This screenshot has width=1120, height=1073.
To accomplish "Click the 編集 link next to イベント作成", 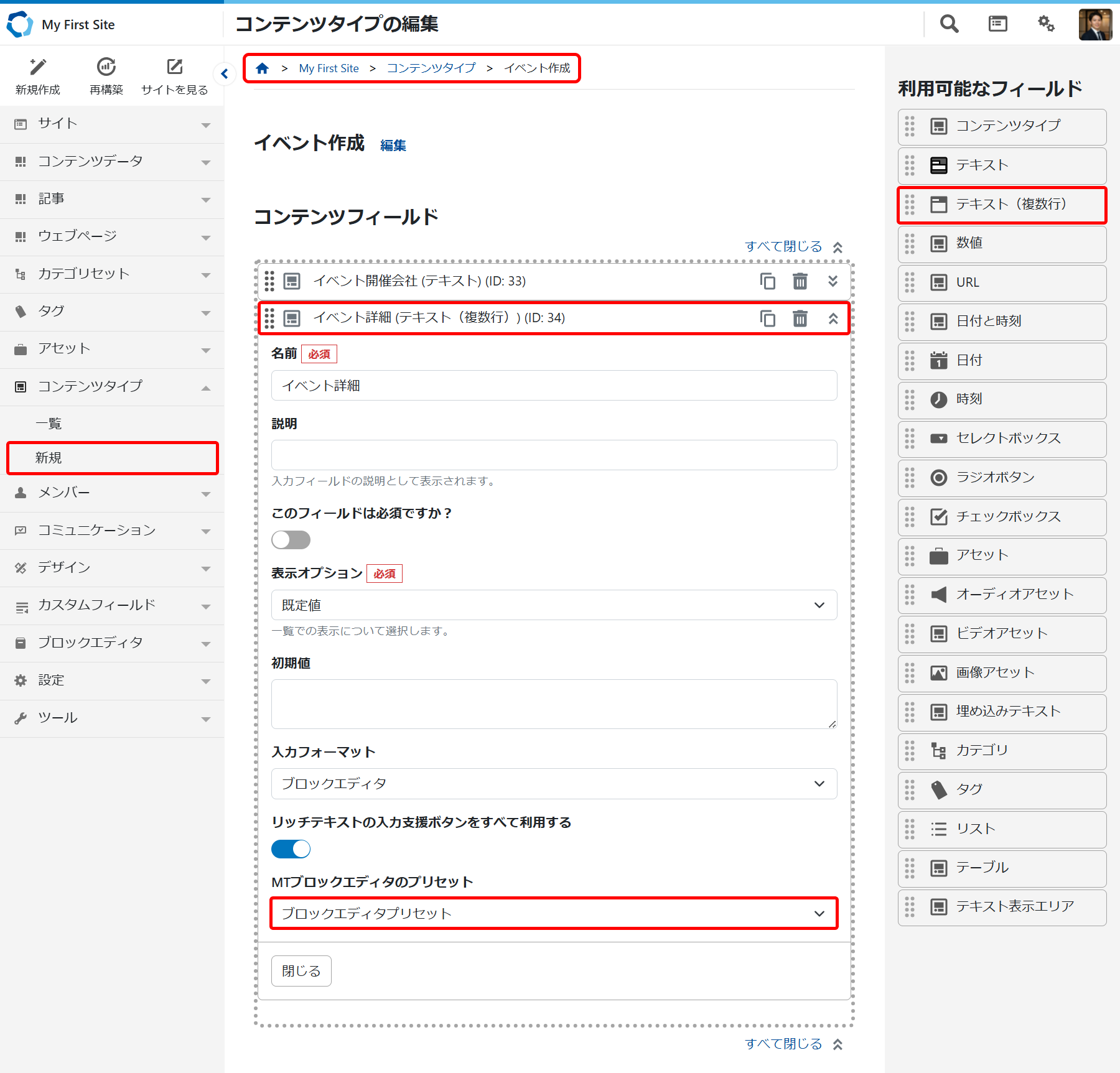I will tap(393, 145).
